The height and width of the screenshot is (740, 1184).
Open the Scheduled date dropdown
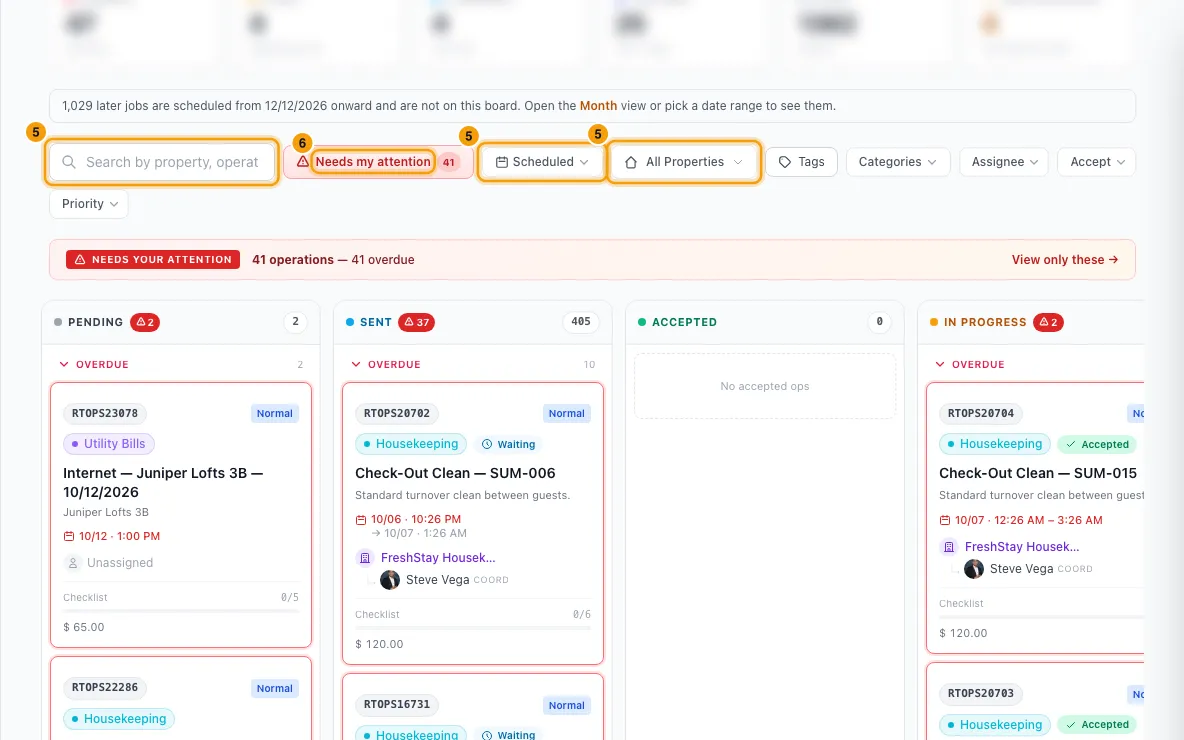(x=541, y=162)
